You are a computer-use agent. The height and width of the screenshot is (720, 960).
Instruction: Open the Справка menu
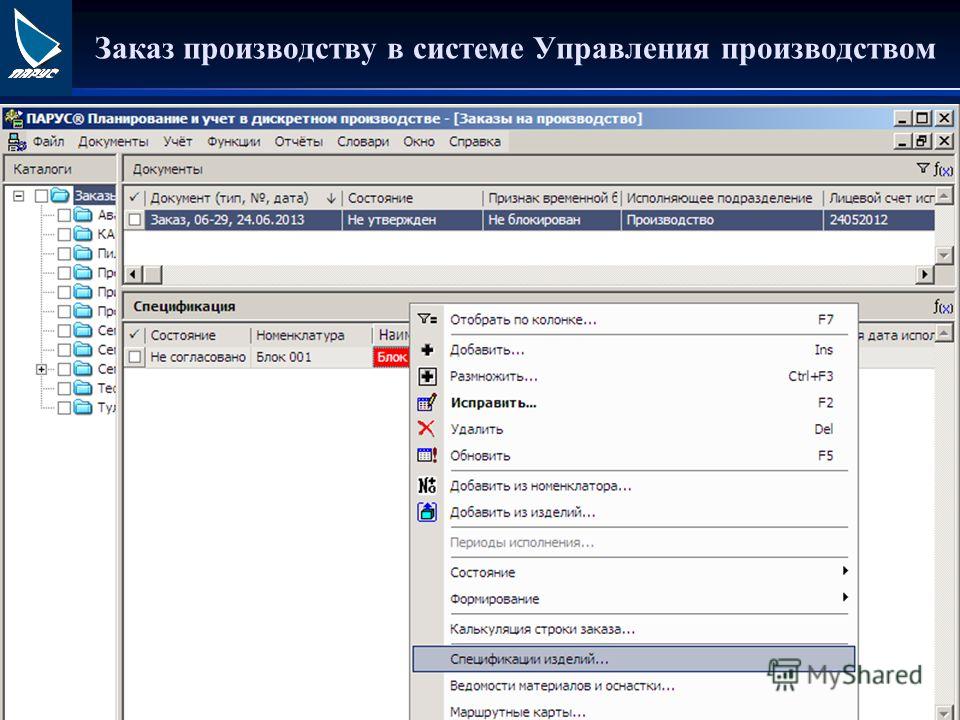pyautogui.click(x=474, y=141)
